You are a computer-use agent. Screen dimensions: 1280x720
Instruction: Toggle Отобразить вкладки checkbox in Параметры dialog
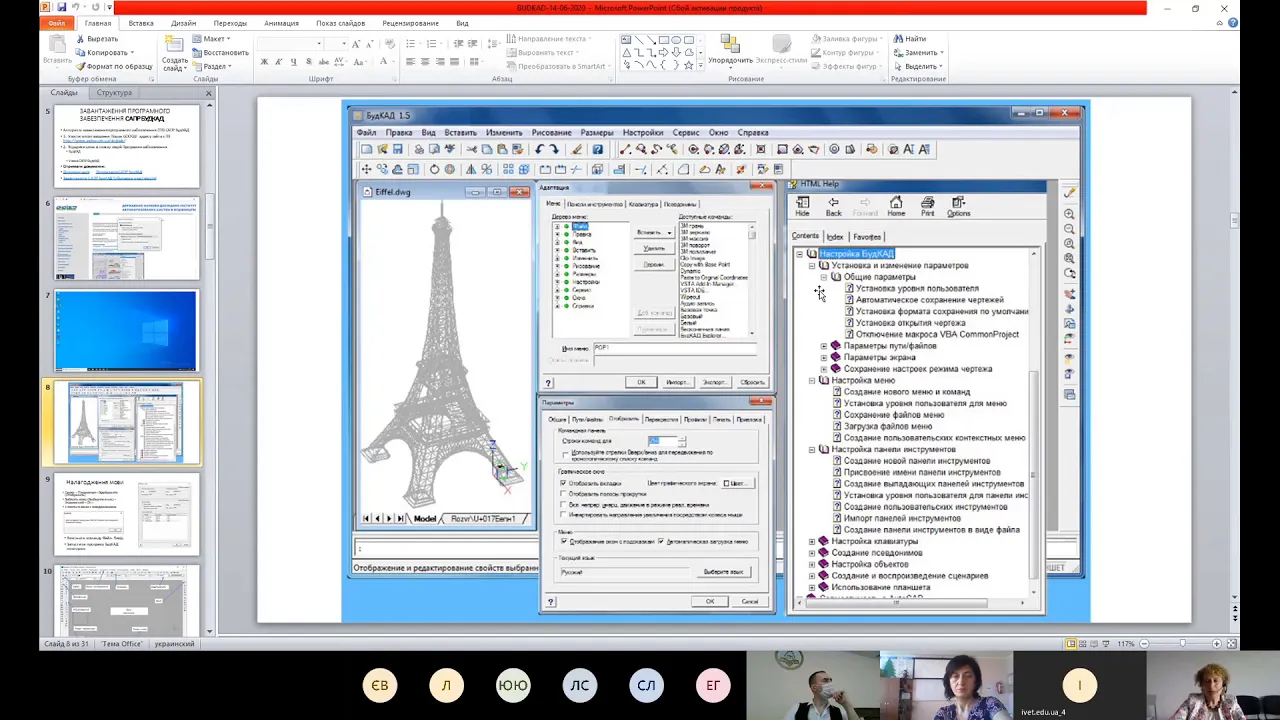(x=563, y=483)
